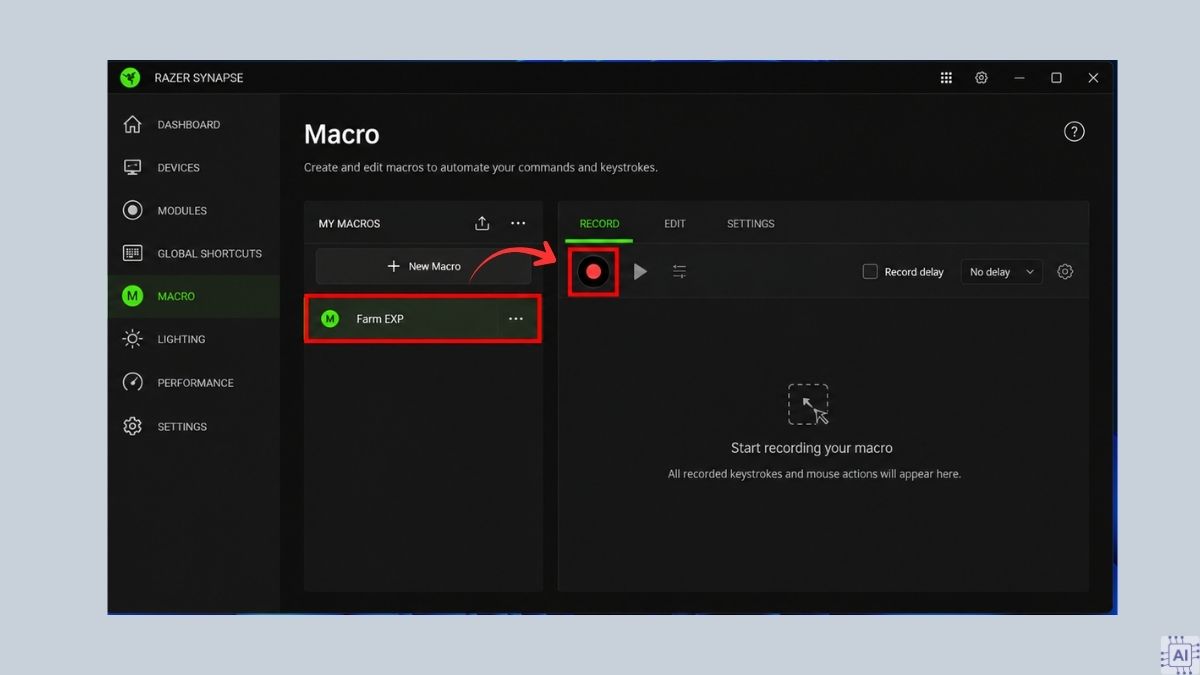
Task: Click the sidebar Settings gear icon
Action: [132, 426]
